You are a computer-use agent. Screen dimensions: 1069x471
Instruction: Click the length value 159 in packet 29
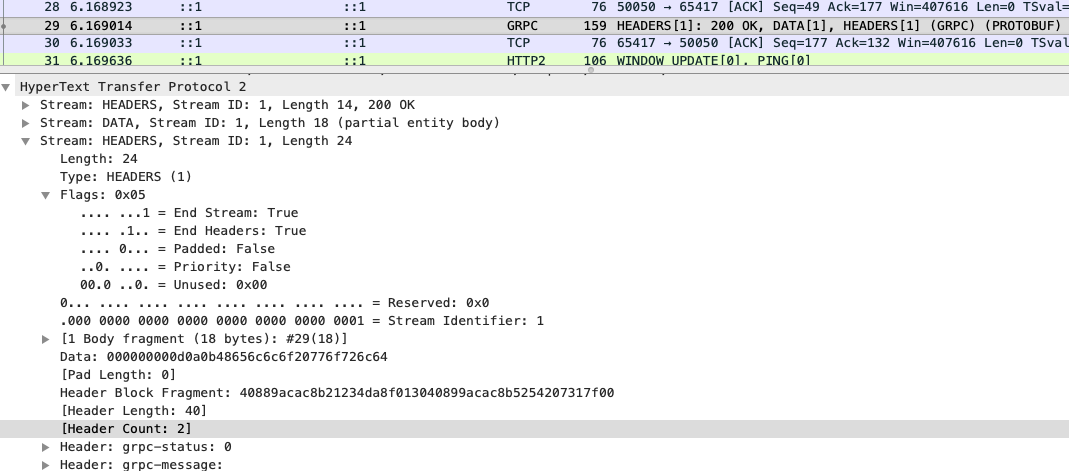click(x=596, y=26)
